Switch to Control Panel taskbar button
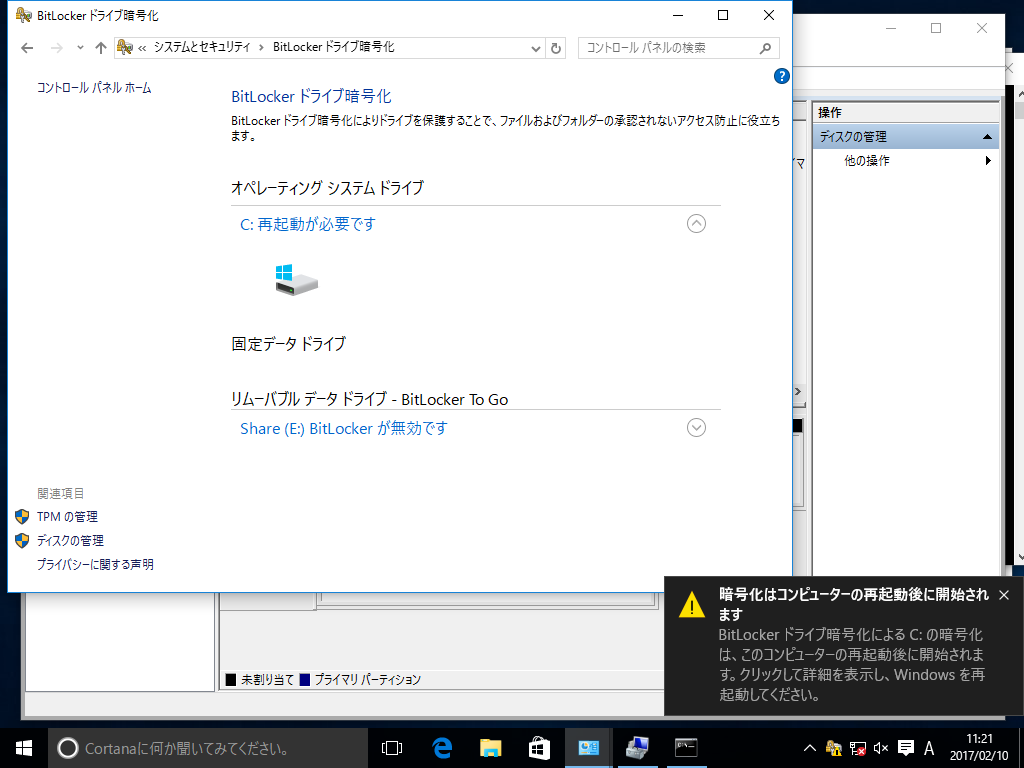 (x=588, y=748)
